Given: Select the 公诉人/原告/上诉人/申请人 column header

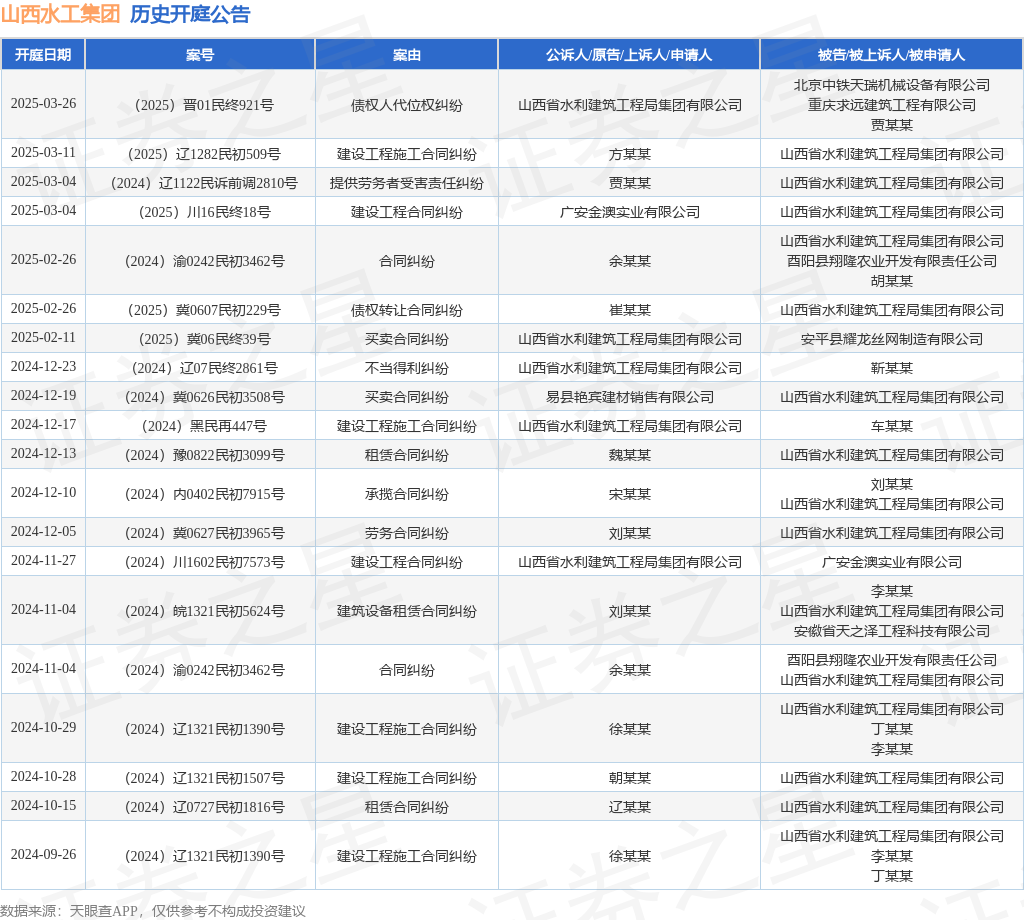Looking at the screenshot, I should (x=629, y=55).
